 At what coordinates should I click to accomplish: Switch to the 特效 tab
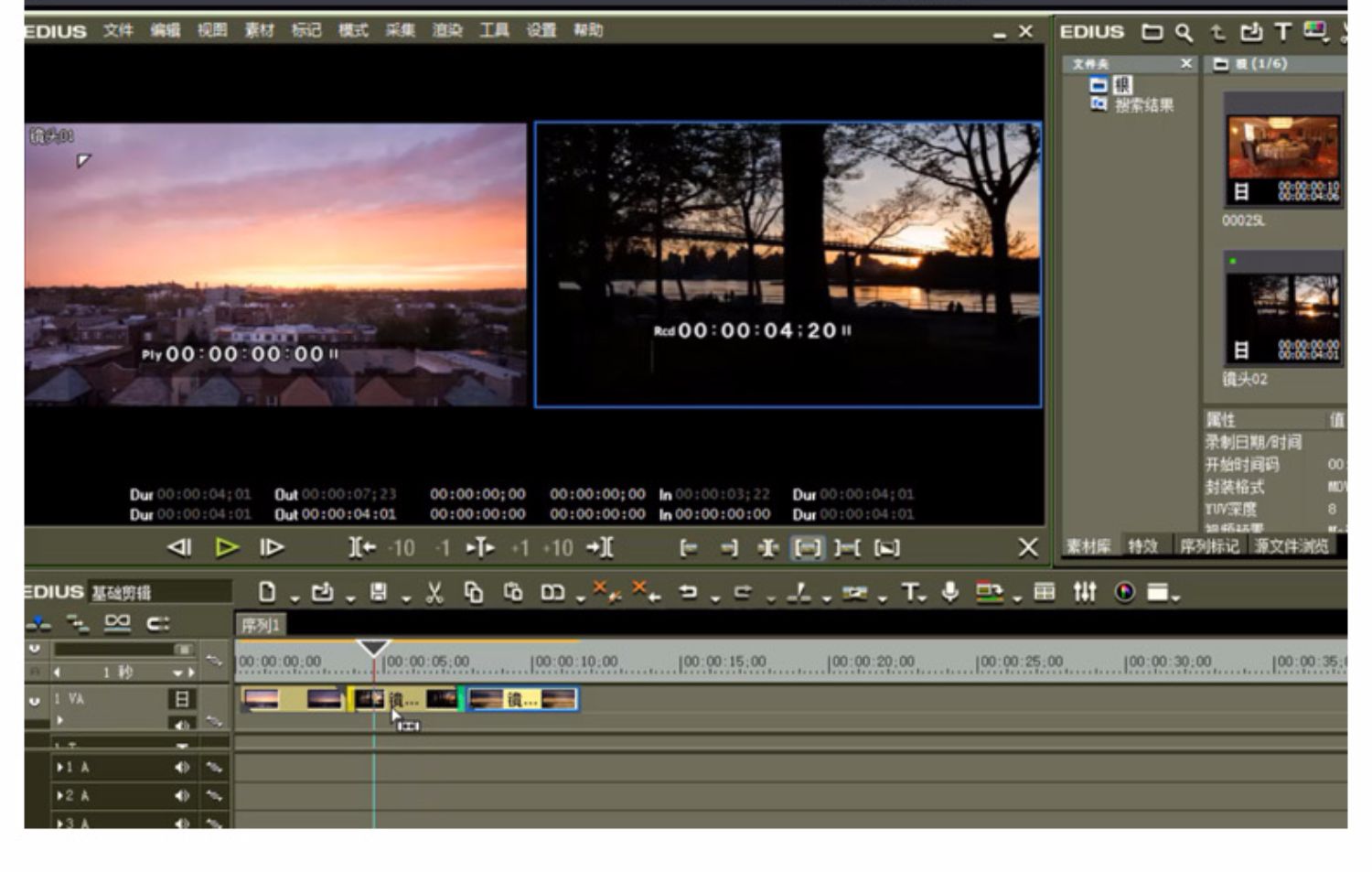1142,546
